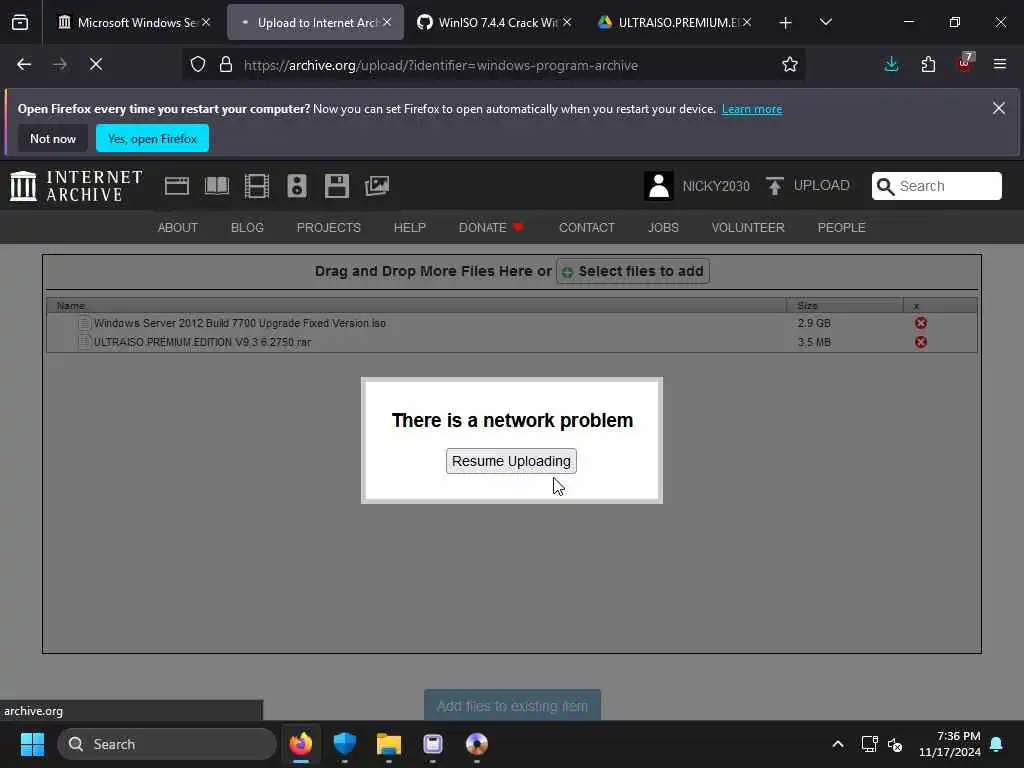Open the PROJECTS menu item
This screenshot has width=1024, height=768.
[x=328, y=227]
